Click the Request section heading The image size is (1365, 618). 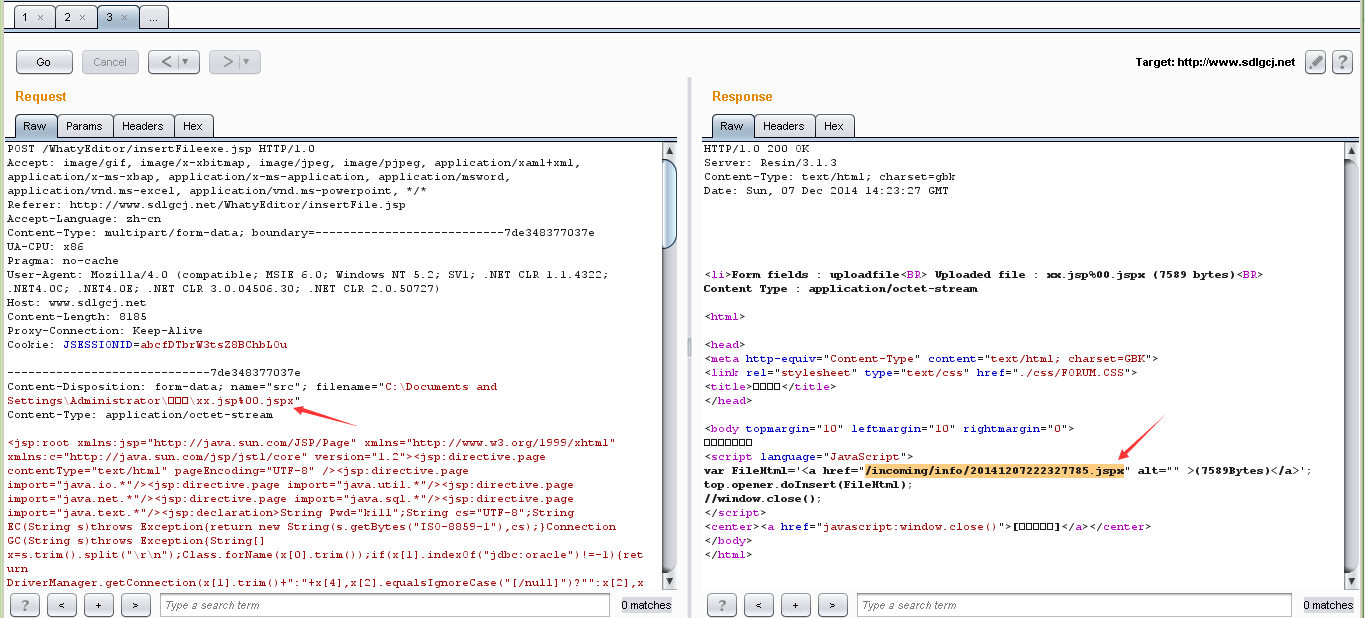[41, 97]
